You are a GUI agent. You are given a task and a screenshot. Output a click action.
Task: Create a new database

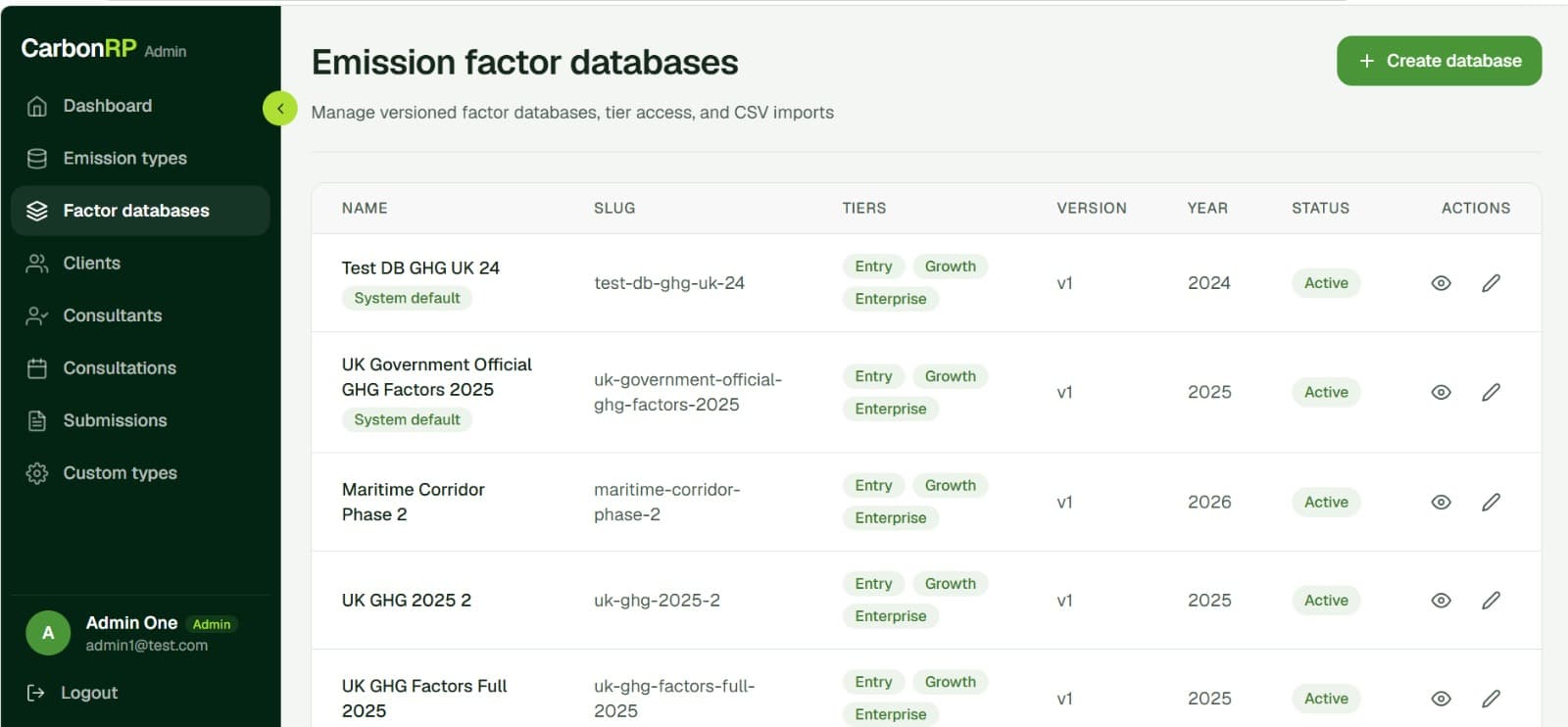(1439, 61)
